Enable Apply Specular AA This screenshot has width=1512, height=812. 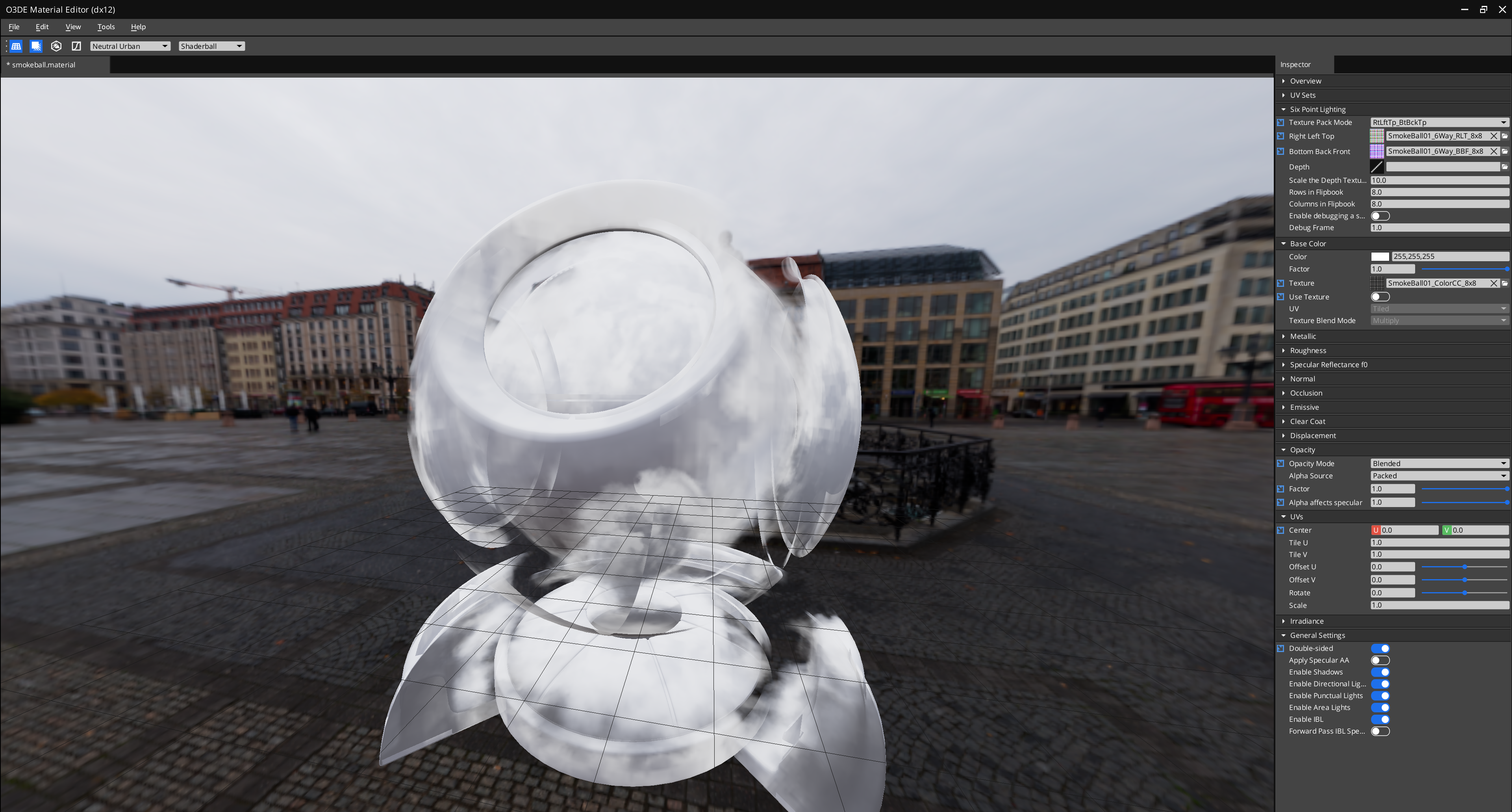tap(1380, 661)
